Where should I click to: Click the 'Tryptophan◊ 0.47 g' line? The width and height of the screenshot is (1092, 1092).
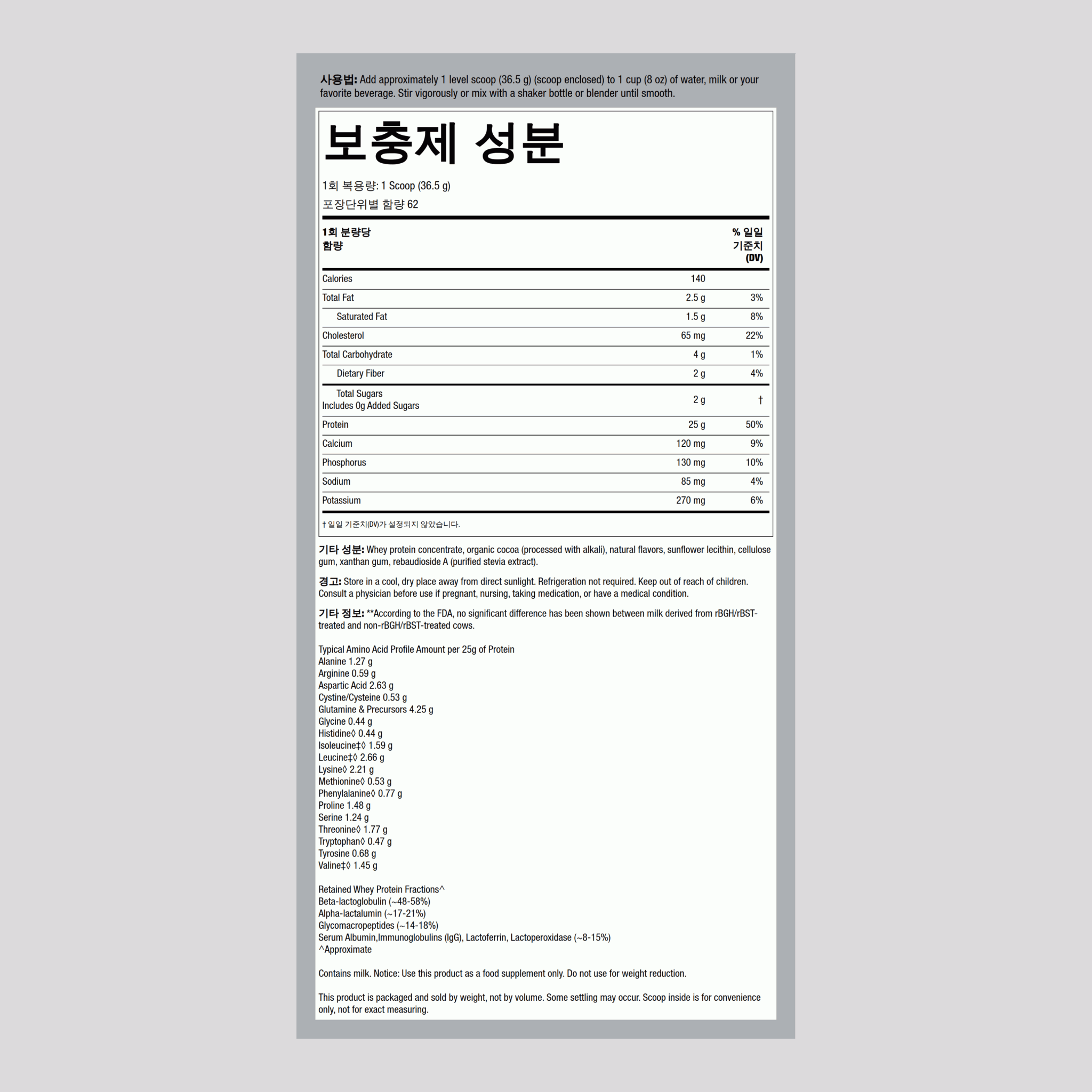tap(355, 841)
